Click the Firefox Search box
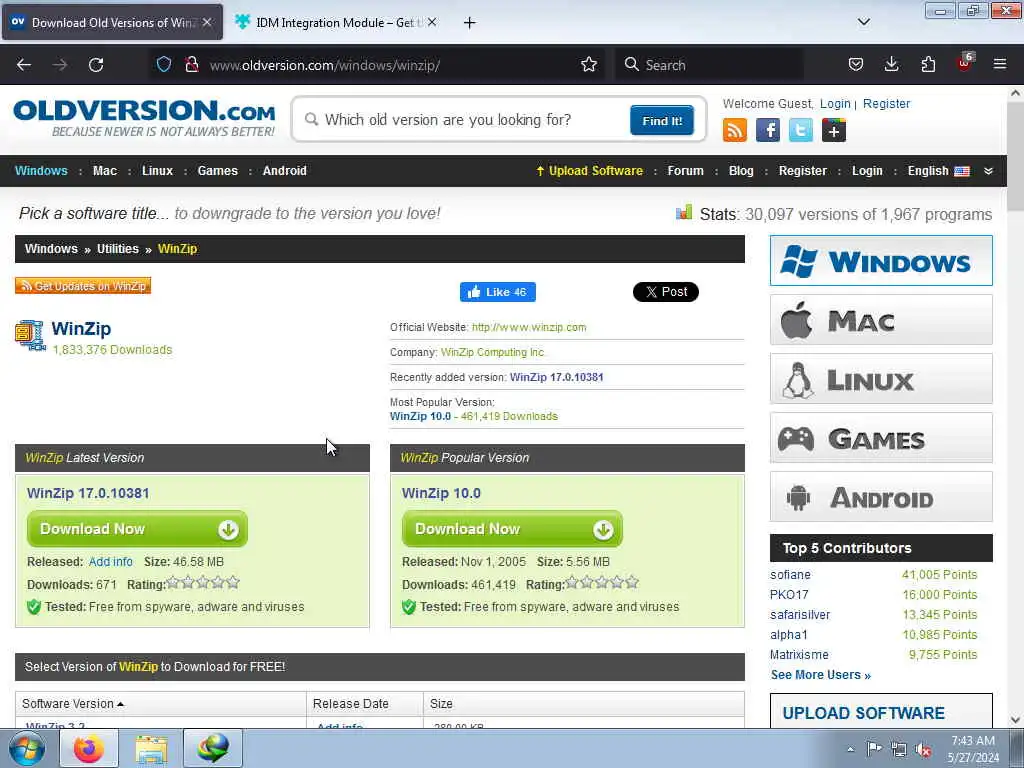The image size is (1024, 768). [x=710, y=65]
